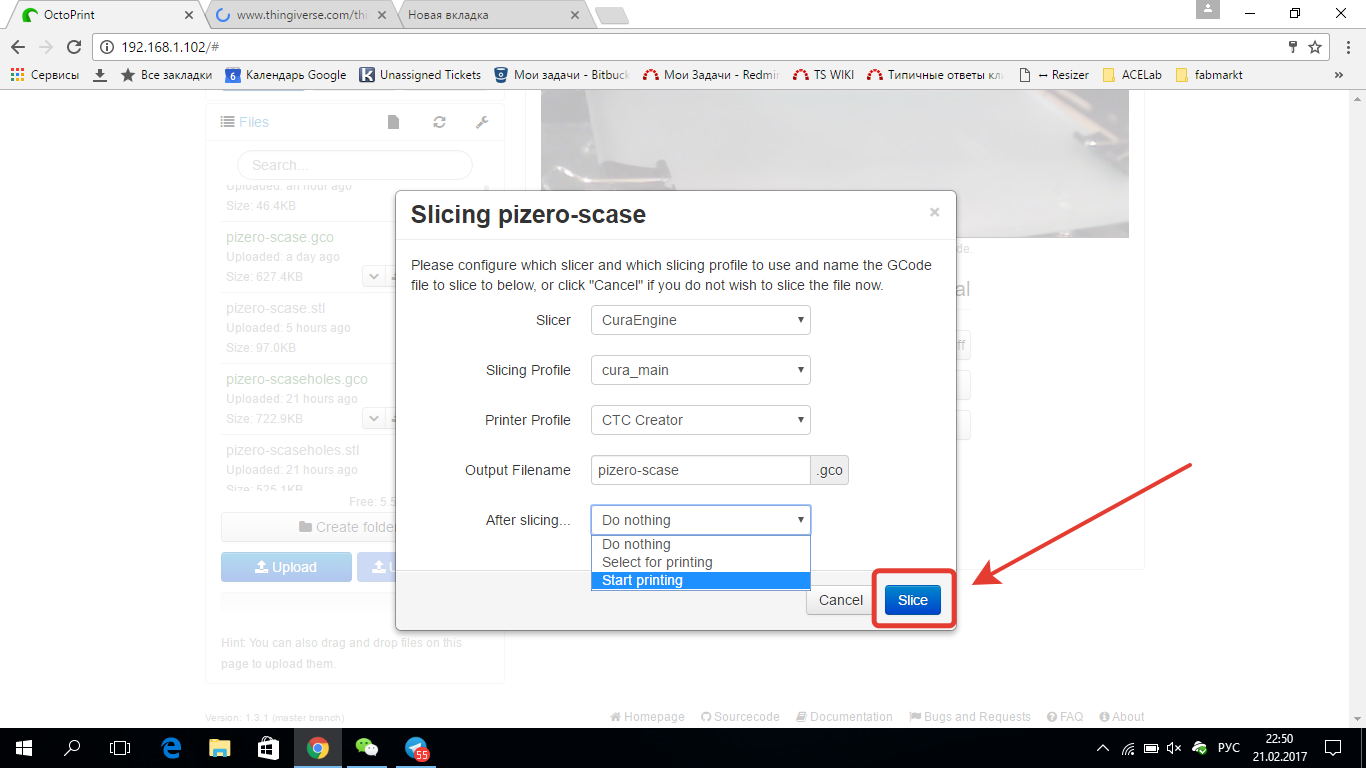The height and width of the screenshot is (768, 1366).
Task: Close the Slicing pizero-scase dialog with X
Action: click(x=934, y=212)
